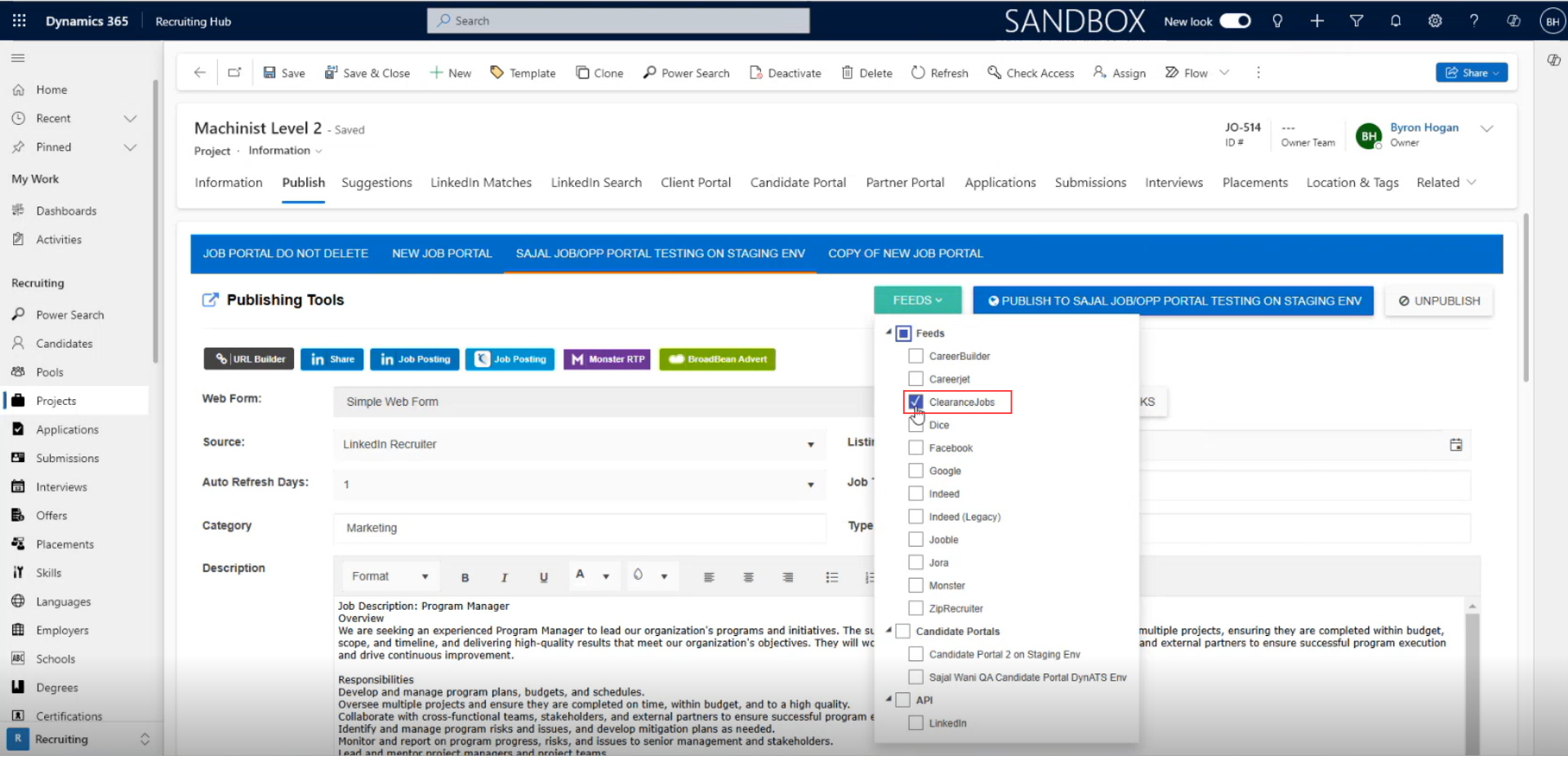The width and height of the screenshot is (1568, 760).
Task: Uncheck the ClearanceJobs feed
Action: coord(915,402)
